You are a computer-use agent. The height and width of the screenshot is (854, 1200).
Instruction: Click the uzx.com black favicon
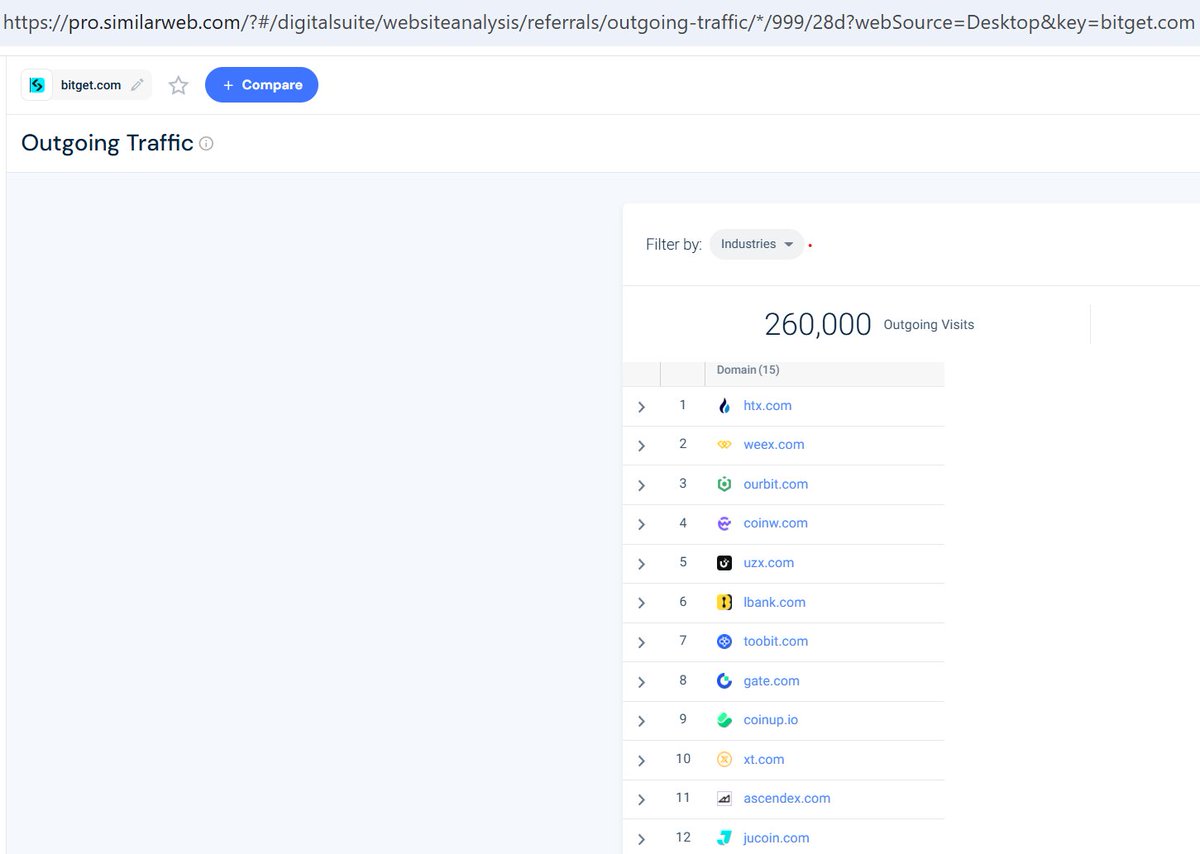(725, 563)
